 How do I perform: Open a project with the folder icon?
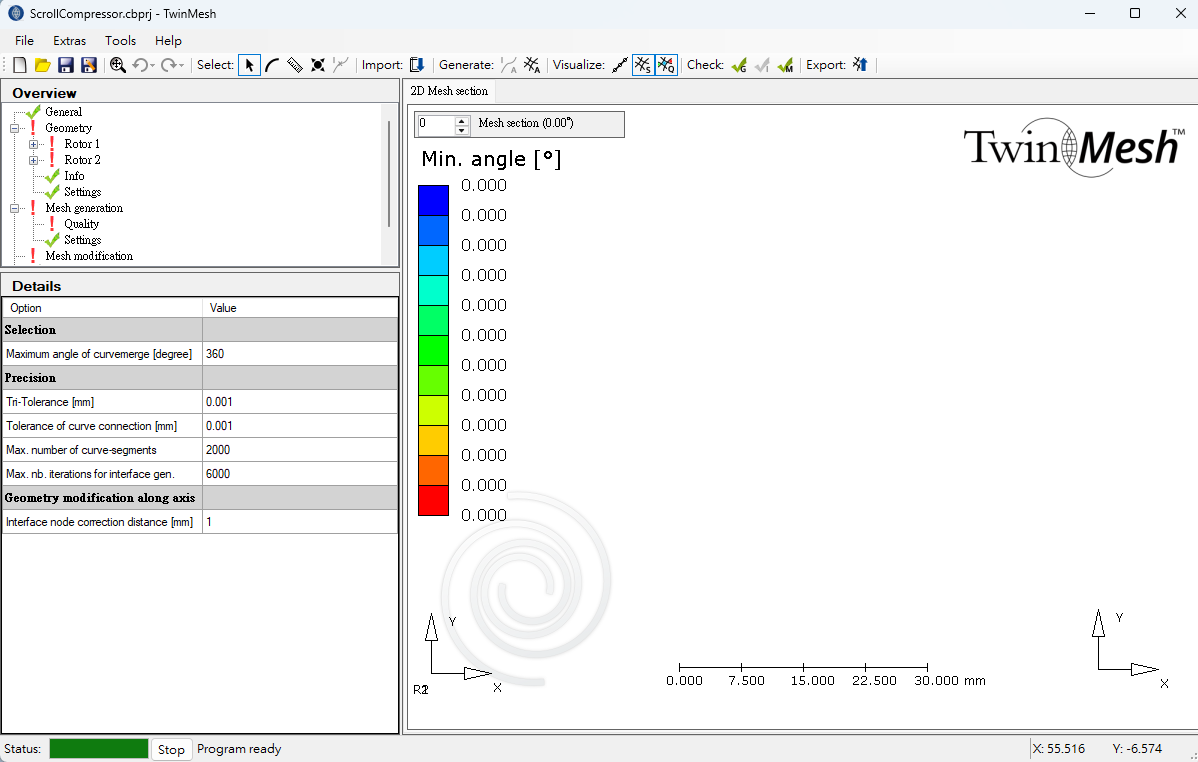[x=43, y=65]
